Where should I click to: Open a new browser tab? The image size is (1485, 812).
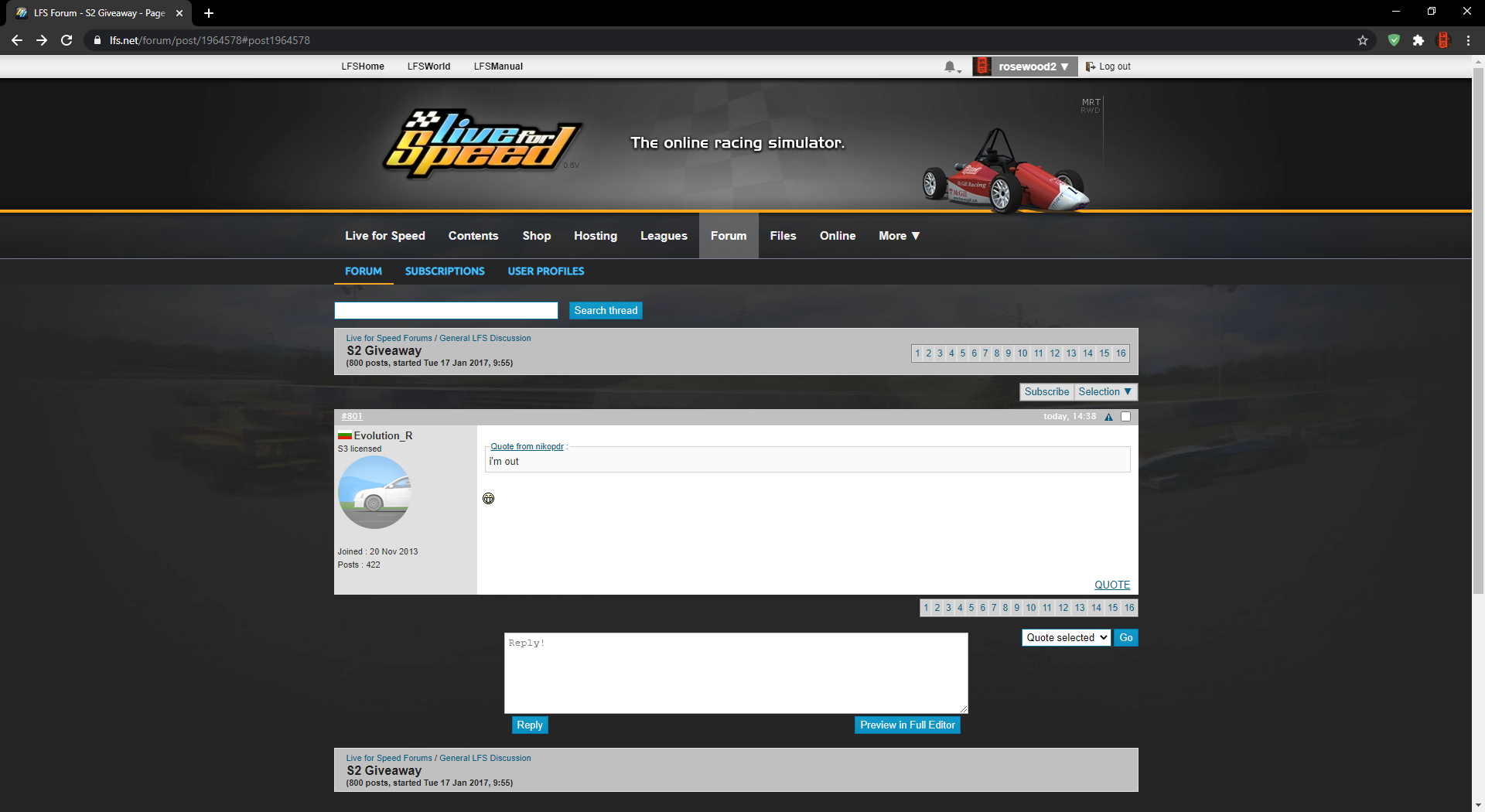(x=209, y=13)
